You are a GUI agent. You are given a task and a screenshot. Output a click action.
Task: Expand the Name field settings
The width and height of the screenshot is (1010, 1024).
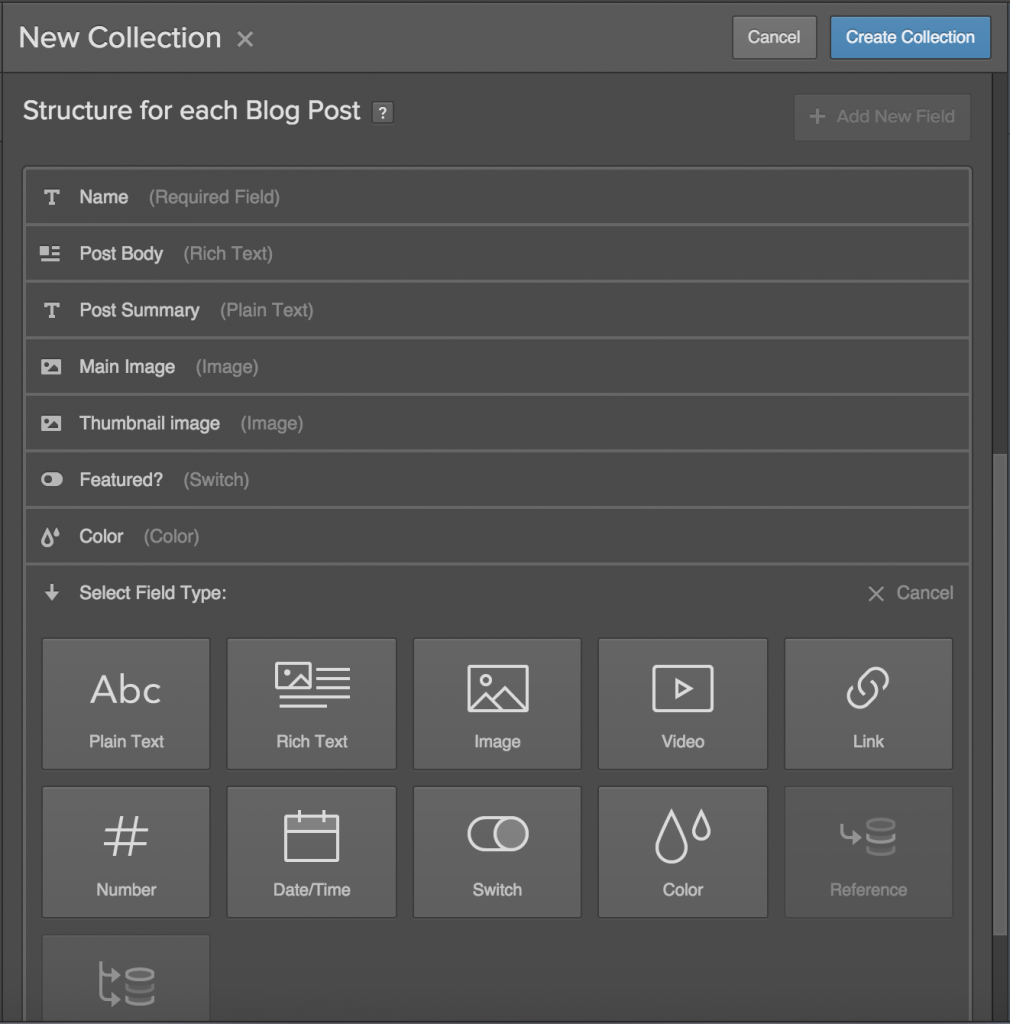(x=496, y=196)
